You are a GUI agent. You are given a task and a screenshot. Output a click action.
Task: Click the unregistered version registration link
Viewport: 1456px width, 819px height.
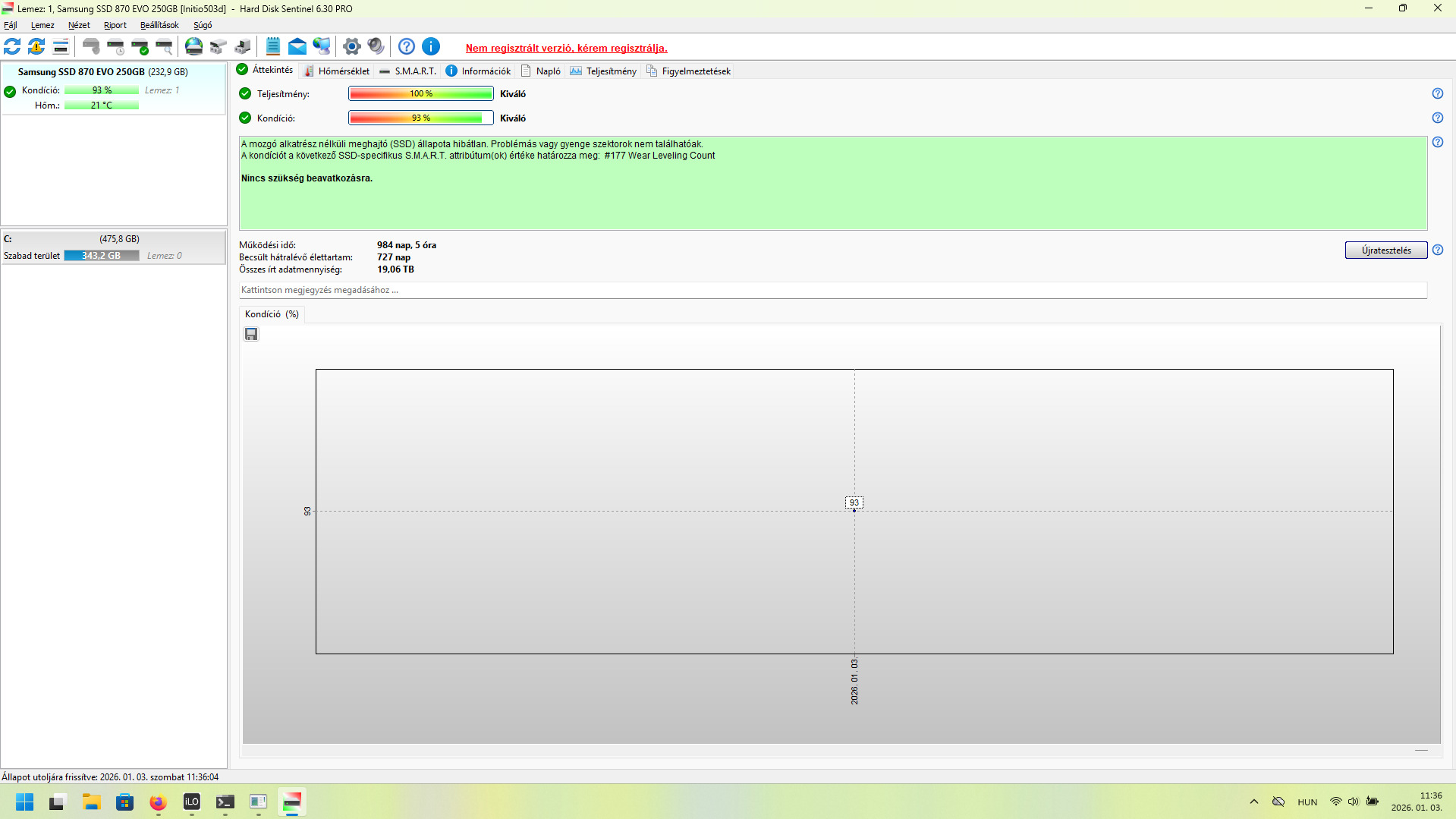pyautogui.click(x=567, y=48)
